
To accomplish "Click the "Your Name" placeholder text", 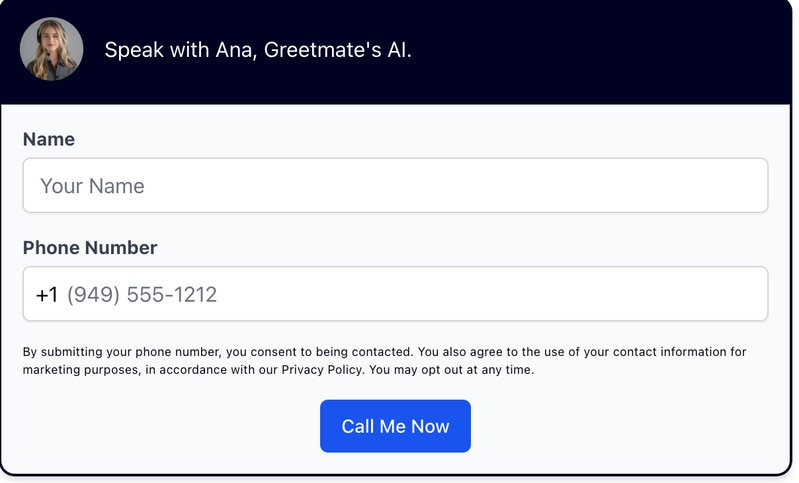I will [x=92, y=186].
